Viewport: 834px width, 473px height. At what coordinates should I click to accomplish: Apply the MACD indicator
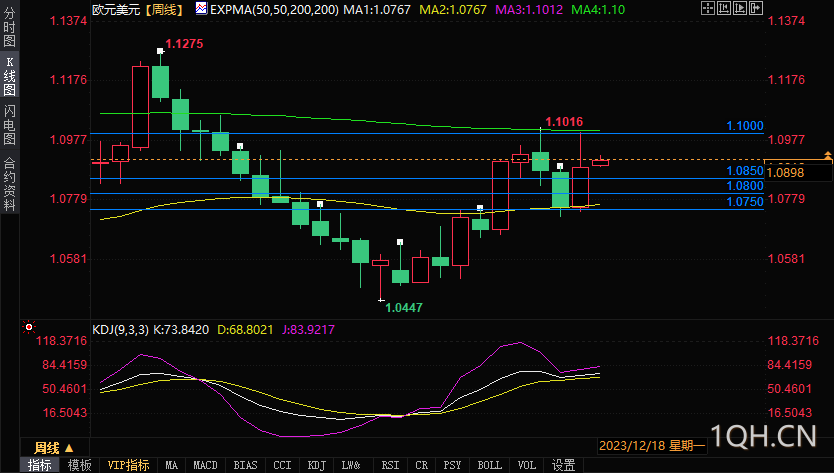pyautogui.click(x=205, y=465)
